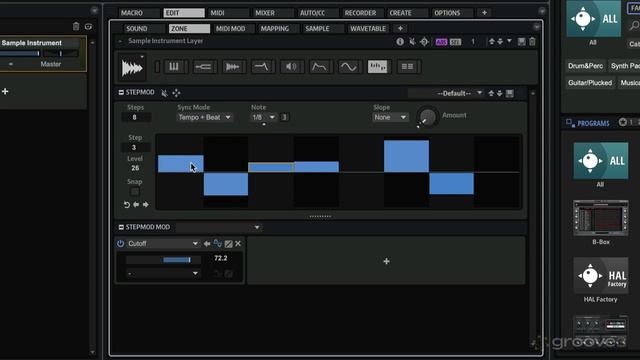Click the STEPMOD move-arrows icon
The image size is (640, 360).
tap(176, 93)
